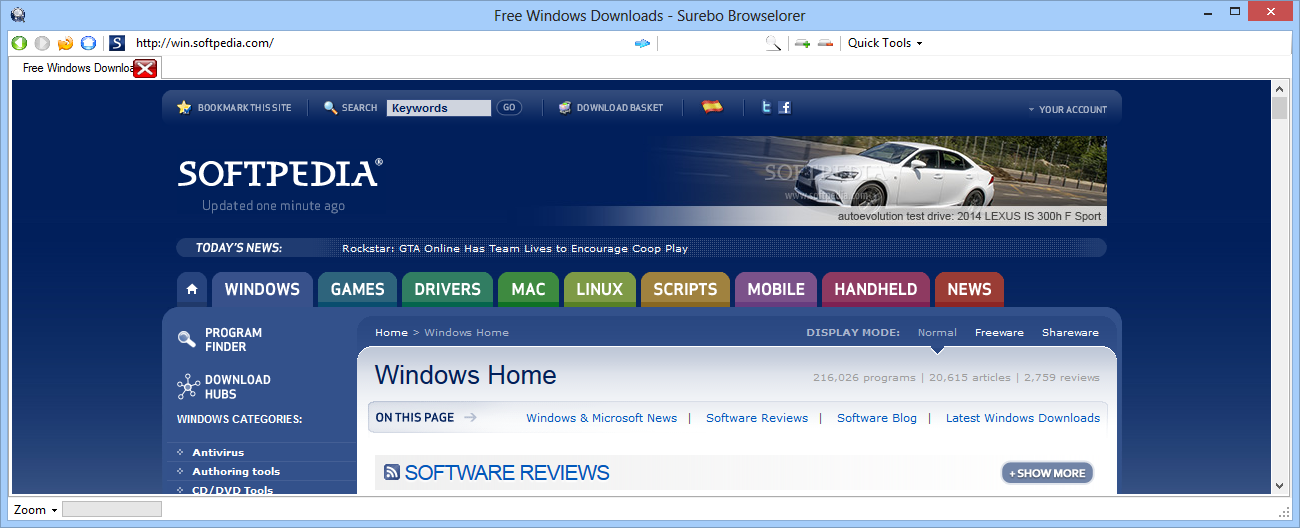This screenshot has height=528, width=1300.
Task: Click the blue Go arrow beside address bar
Action: pos(643,43)
